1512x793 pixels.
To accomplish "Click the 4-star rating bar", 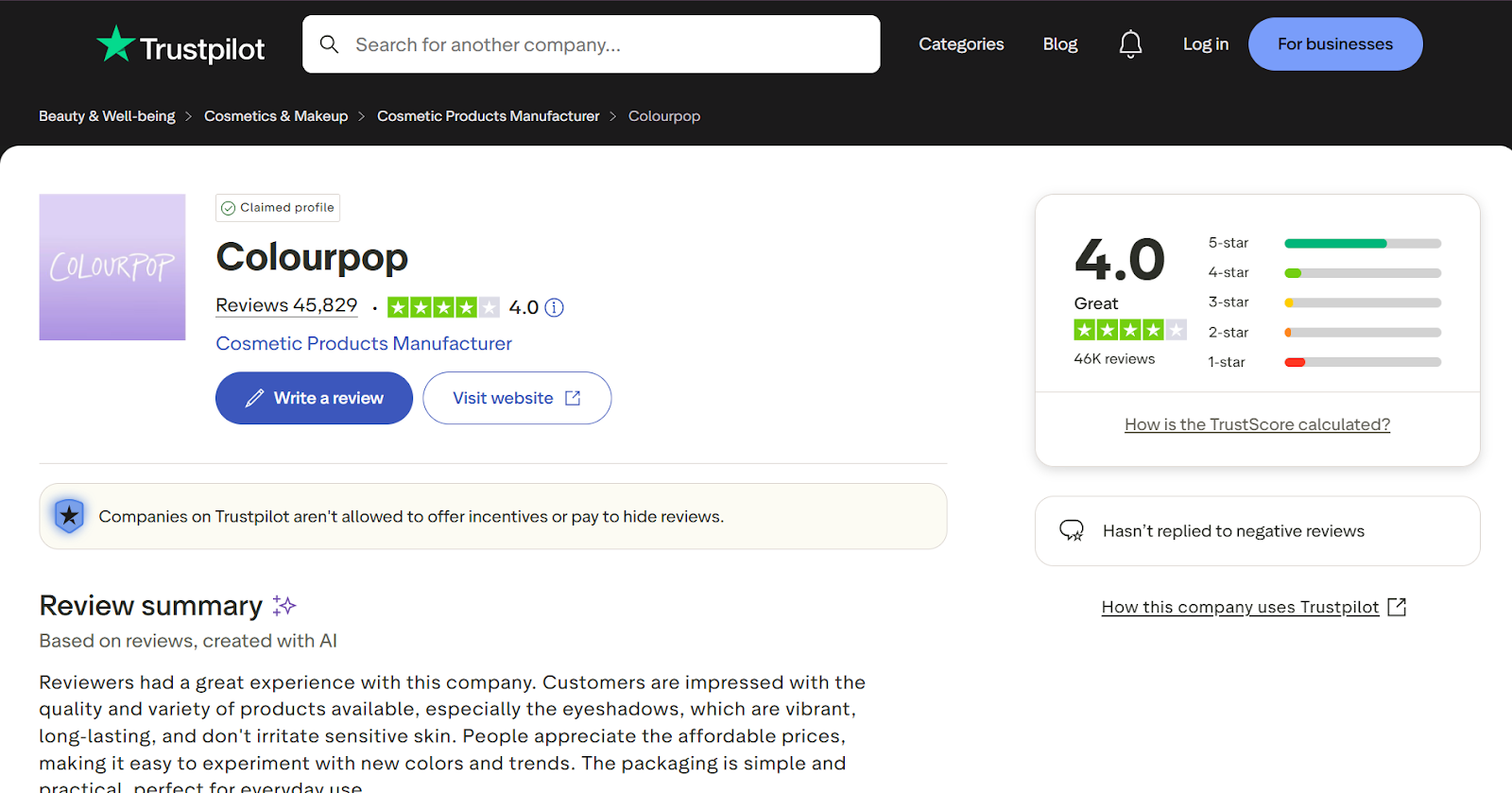I will [x=1362, y=273].
